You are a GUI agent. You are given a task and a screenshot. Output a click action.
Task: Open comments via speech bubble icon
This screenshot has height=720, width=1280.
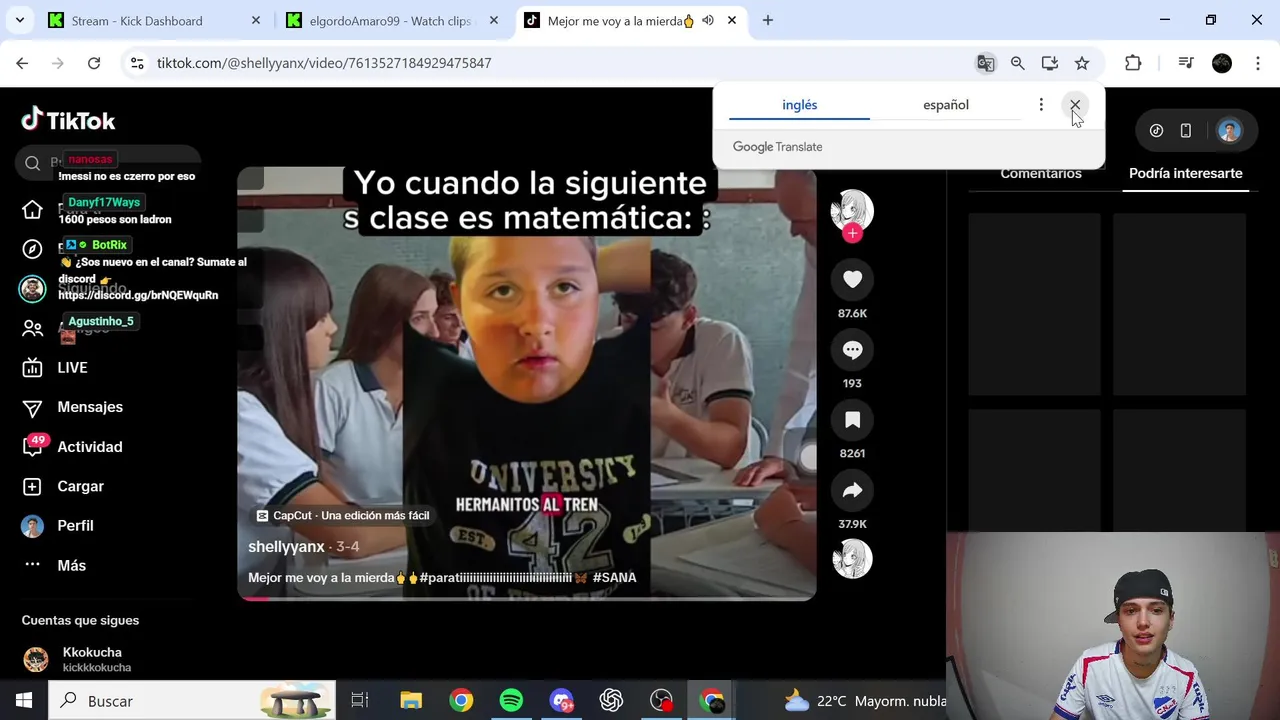tap(852, 350)
